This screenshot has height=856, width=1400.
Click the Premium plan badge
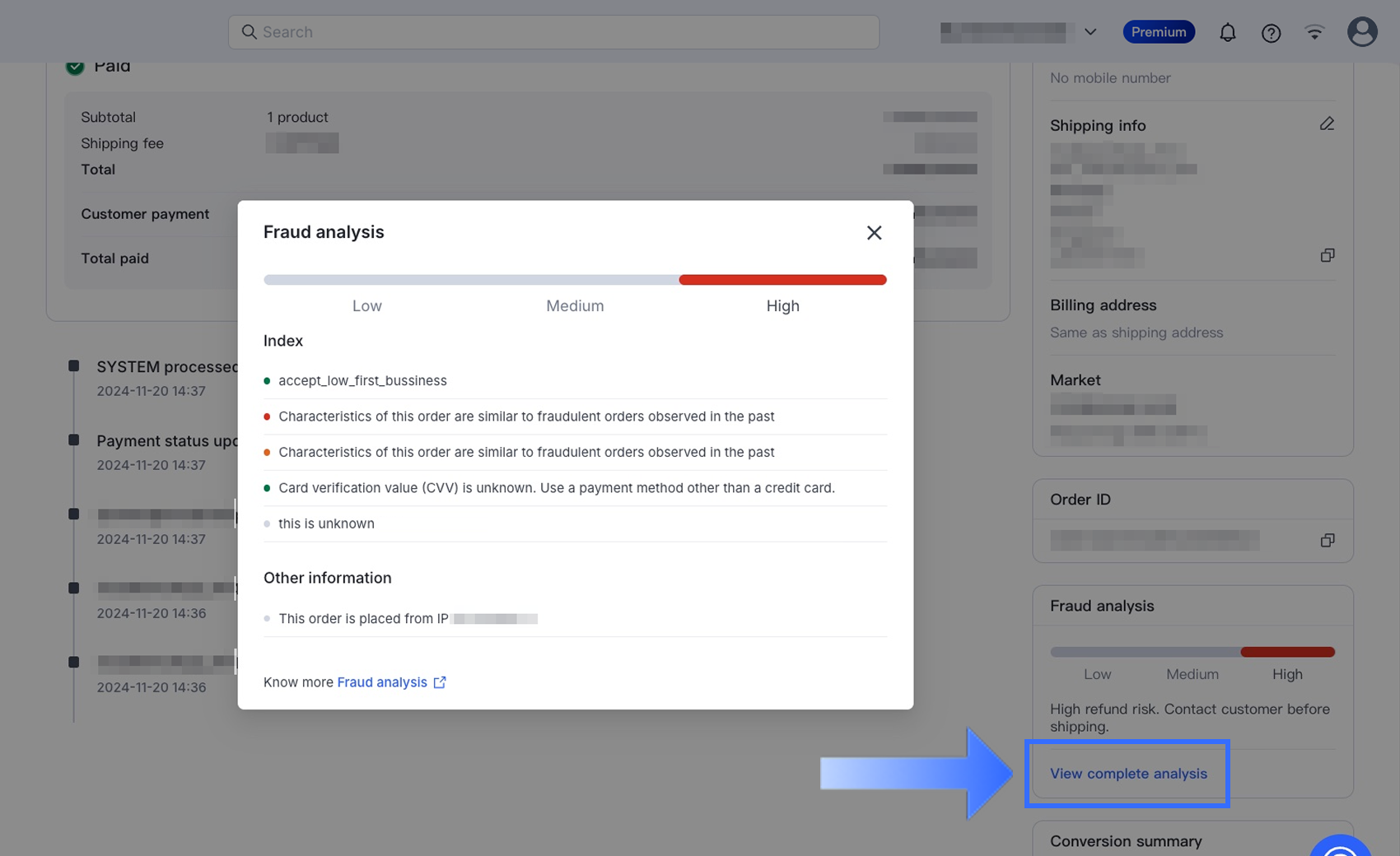click(x=1158, y=32)
